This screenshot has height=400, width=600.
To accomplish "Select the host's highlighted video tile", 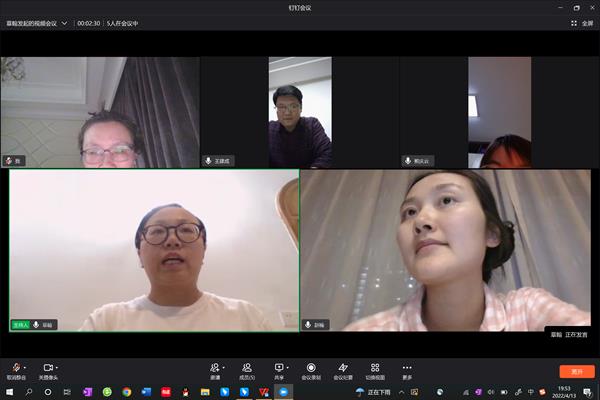I will 154,250.
